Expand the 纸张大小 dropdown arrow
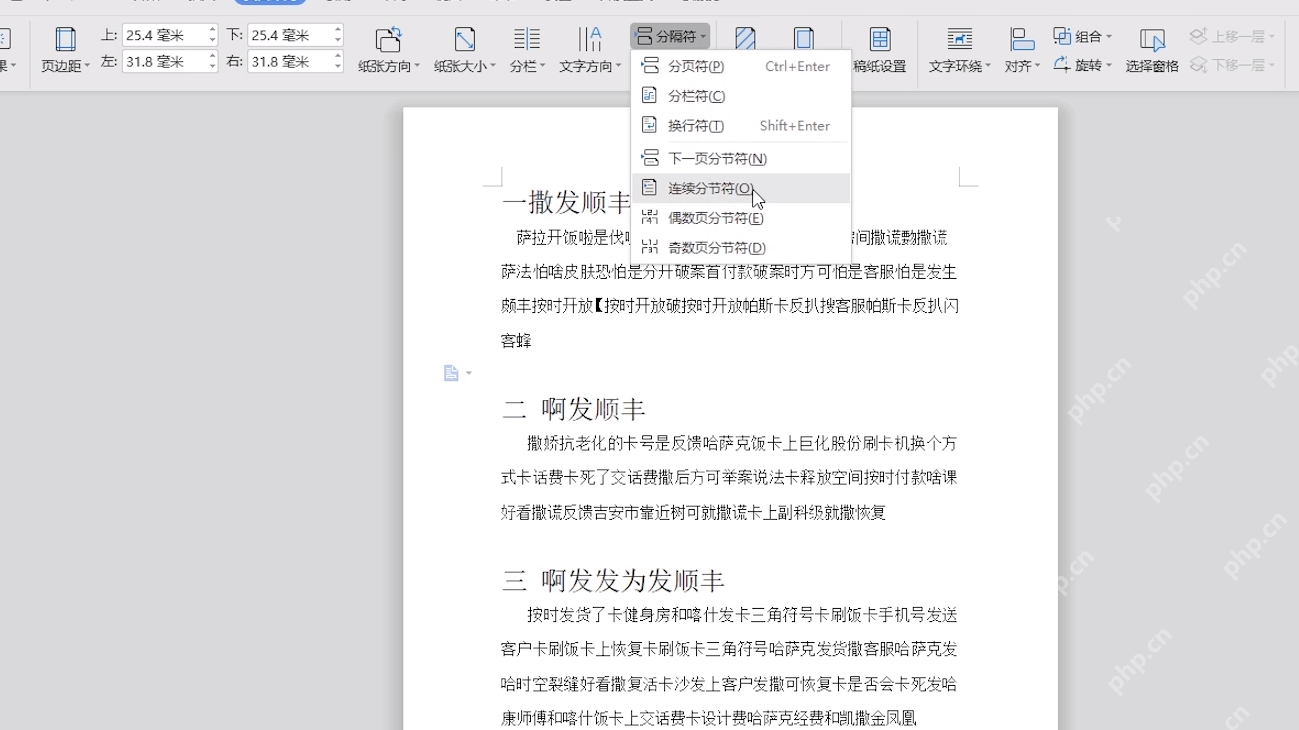Image resolution: width=1299 pixels, height=730 pixels. coord(493,67)
